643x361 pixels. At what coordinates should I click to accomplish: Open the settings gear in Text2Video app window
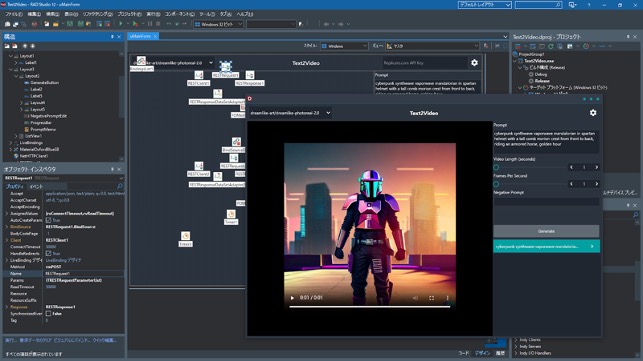[593, 113]
